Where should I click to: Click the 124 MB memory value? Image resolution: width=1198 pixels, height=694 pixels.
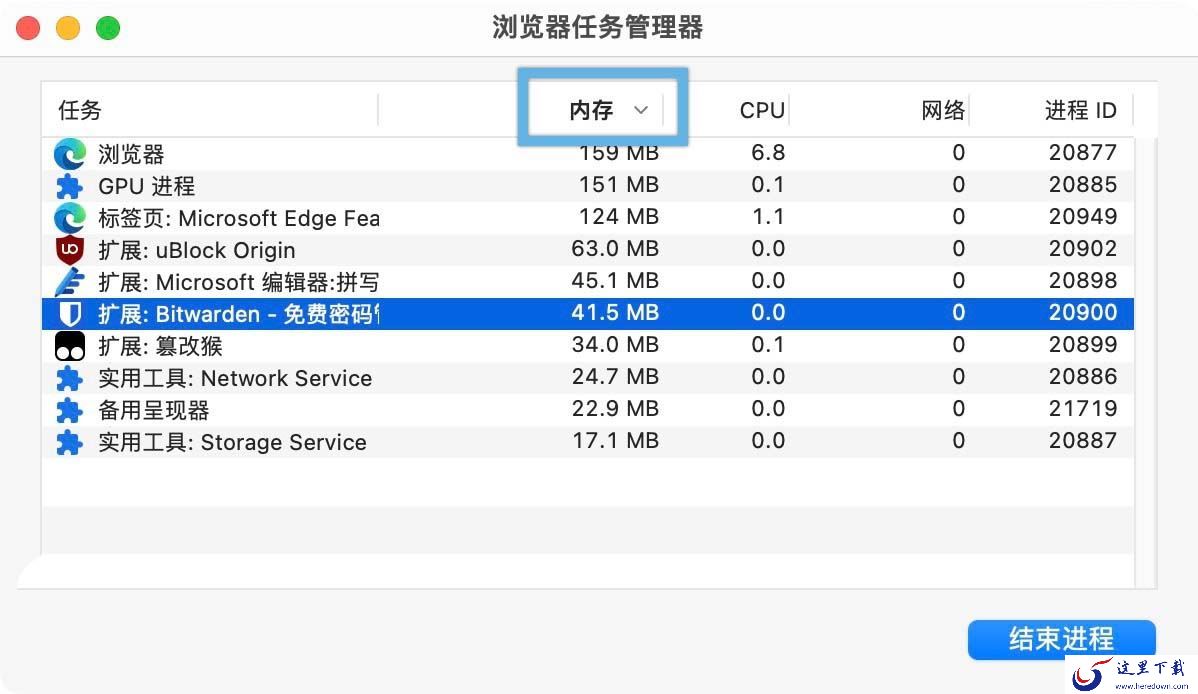coord(618,217)
